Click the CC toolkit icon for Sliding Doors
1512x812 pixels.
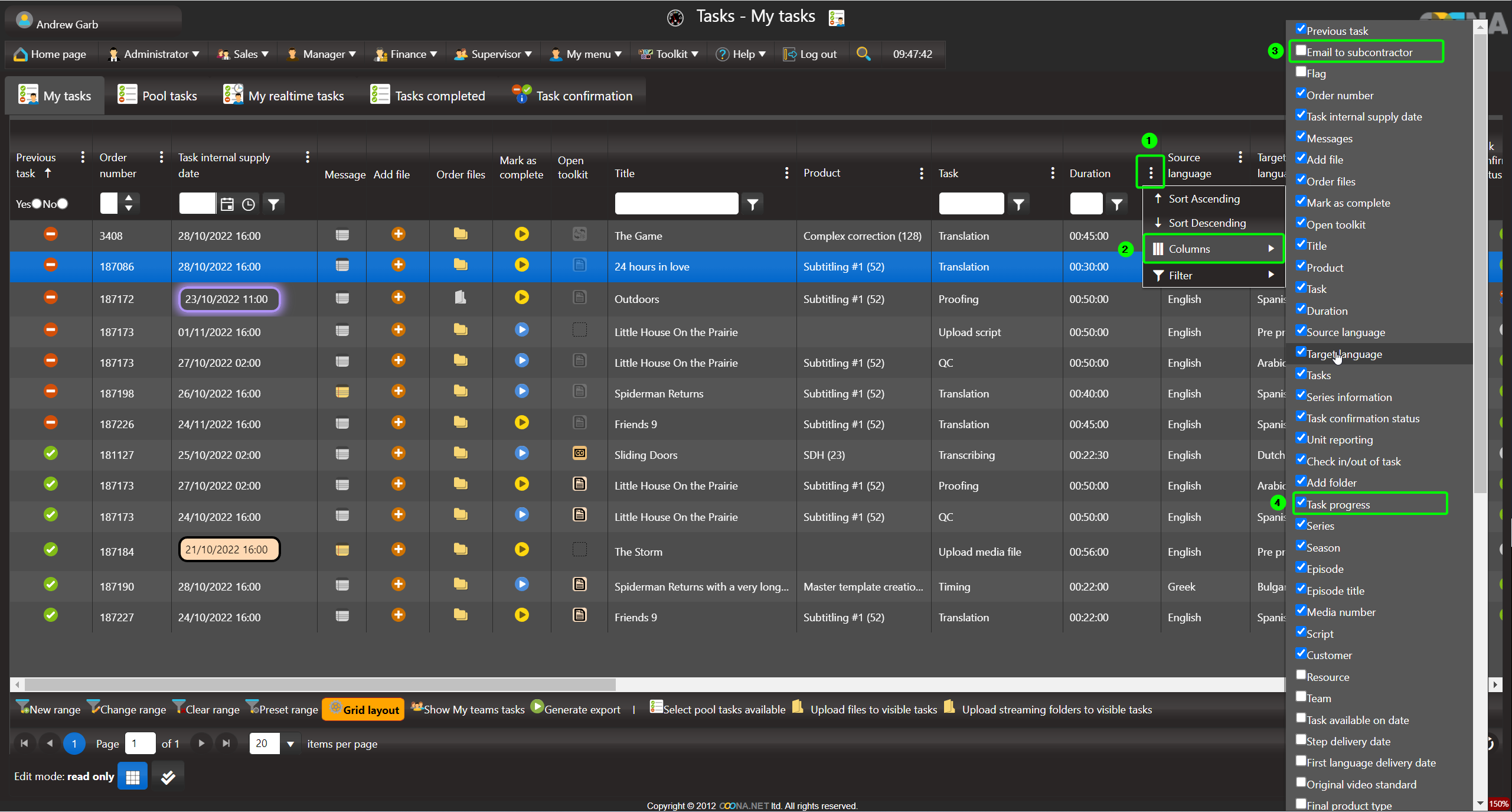click(x=580, y=454)
